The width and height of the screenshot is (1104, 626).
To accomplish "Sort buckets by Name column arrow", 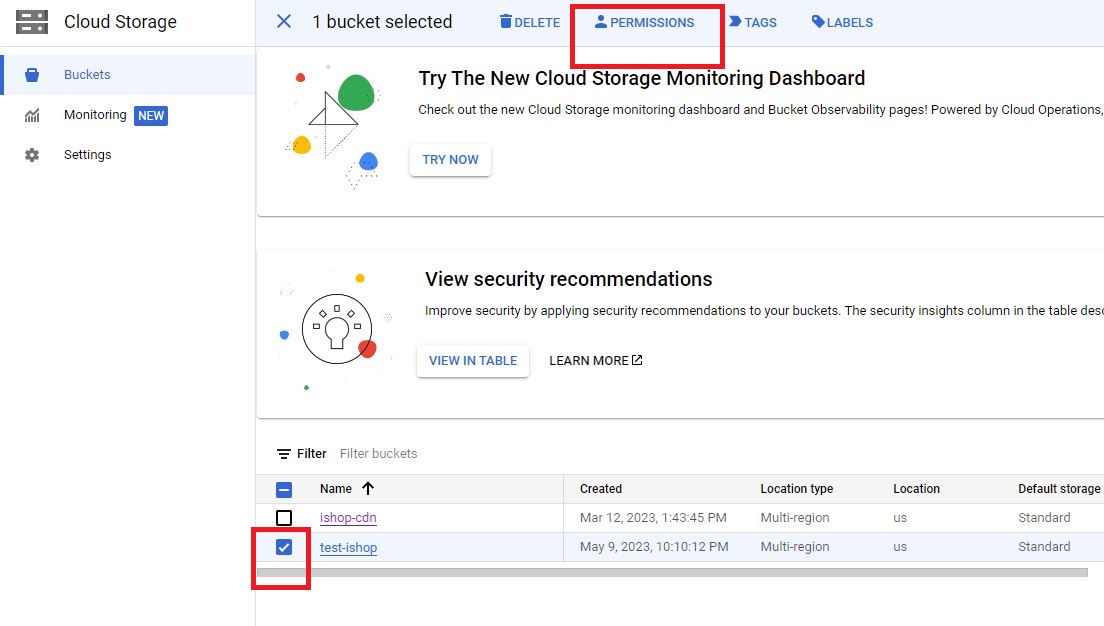I will [x=368, y=489].
